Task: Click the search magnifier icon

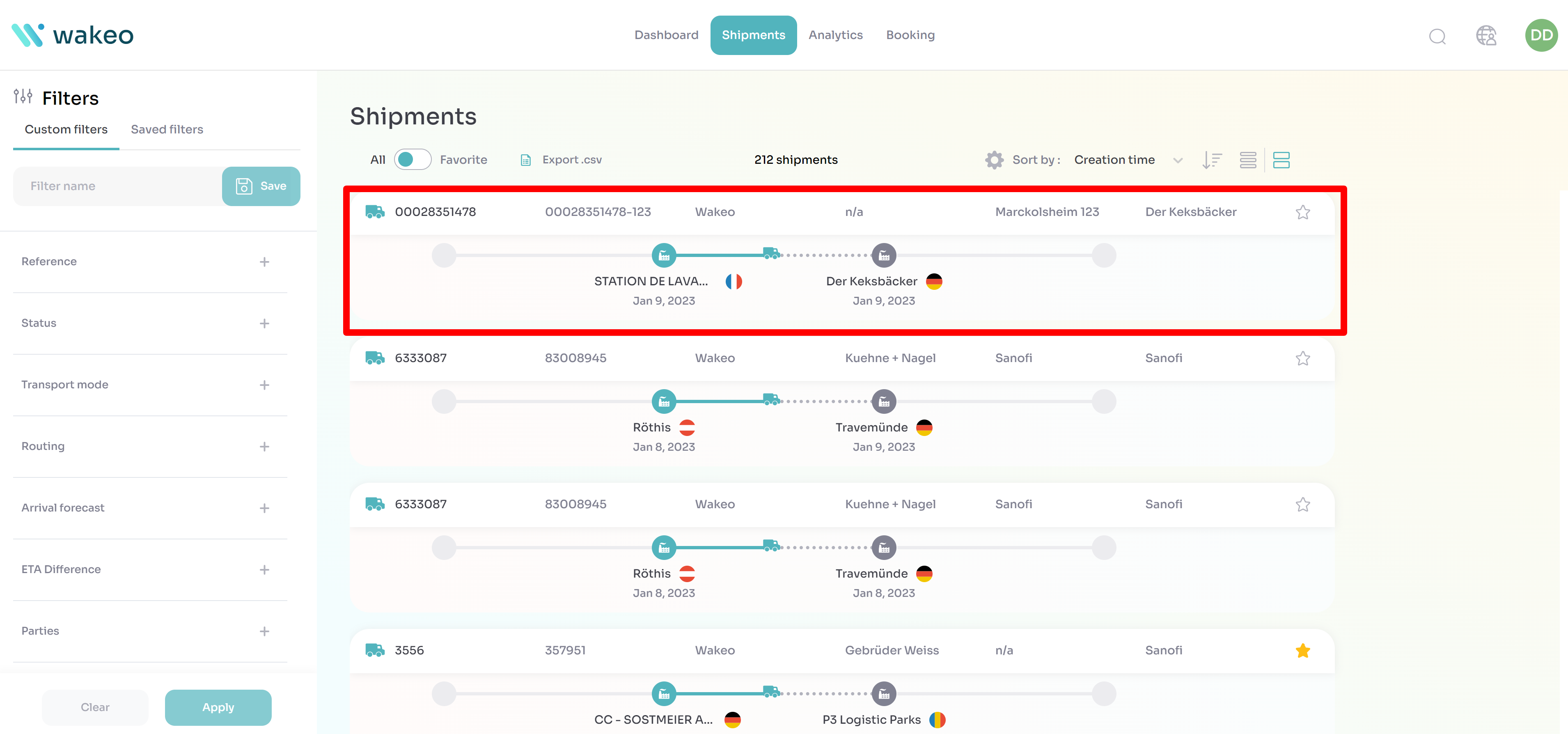Action: (x=1437, y=36)
